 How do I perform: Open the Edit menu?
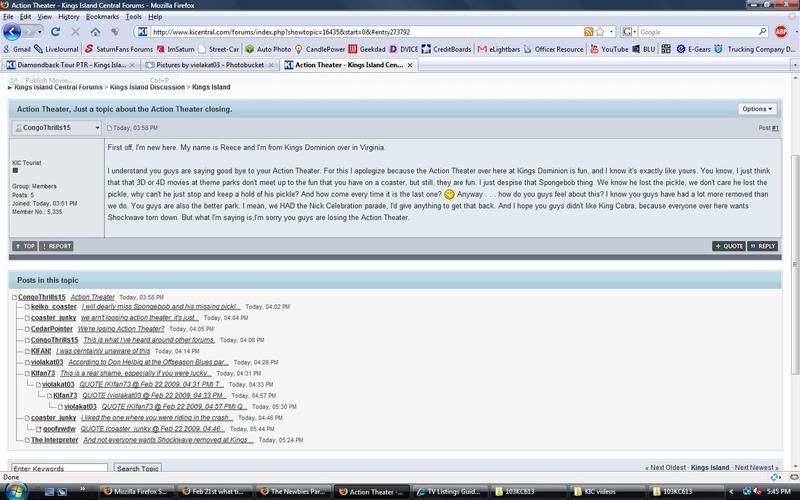26,17
